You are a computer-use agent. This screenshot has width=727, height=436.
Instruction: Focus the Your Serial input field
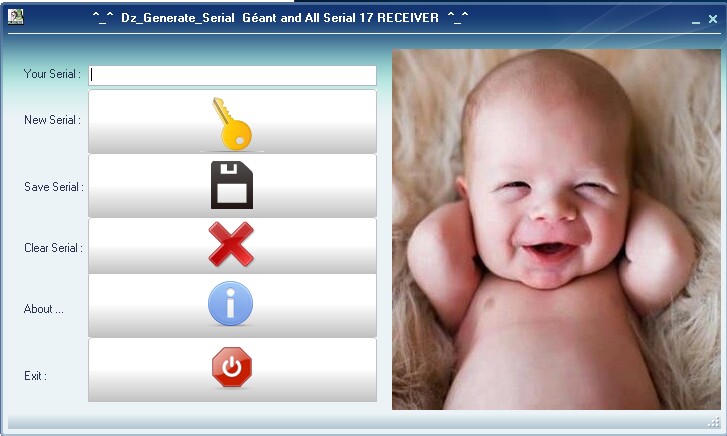coord(232,75)
